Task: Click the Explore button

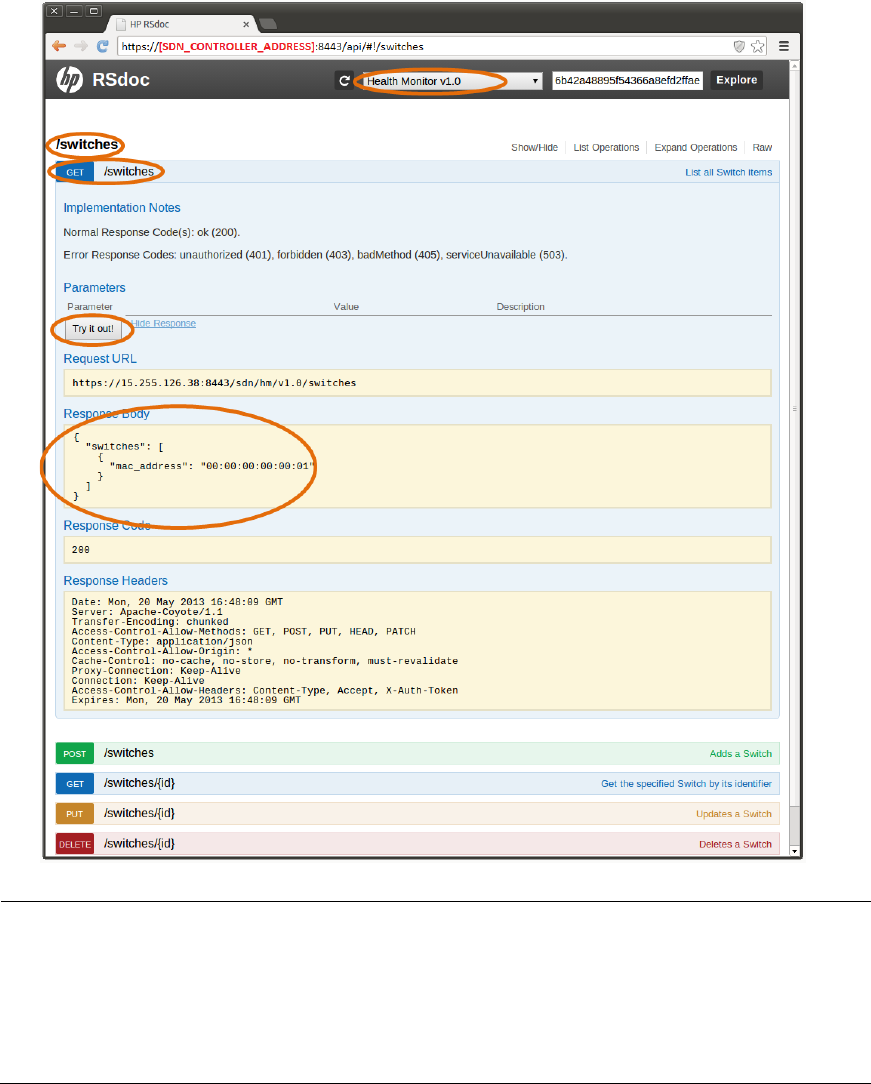Action: (x=737, y=80)
